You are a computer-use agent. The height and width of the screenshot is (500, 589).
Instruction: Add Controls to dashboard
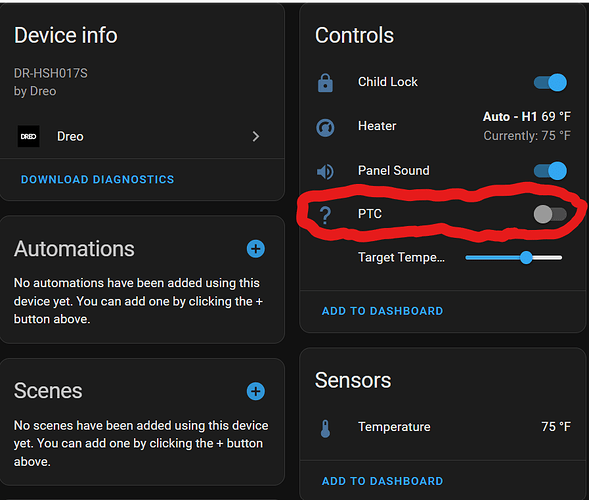click(x=382, y=311)
